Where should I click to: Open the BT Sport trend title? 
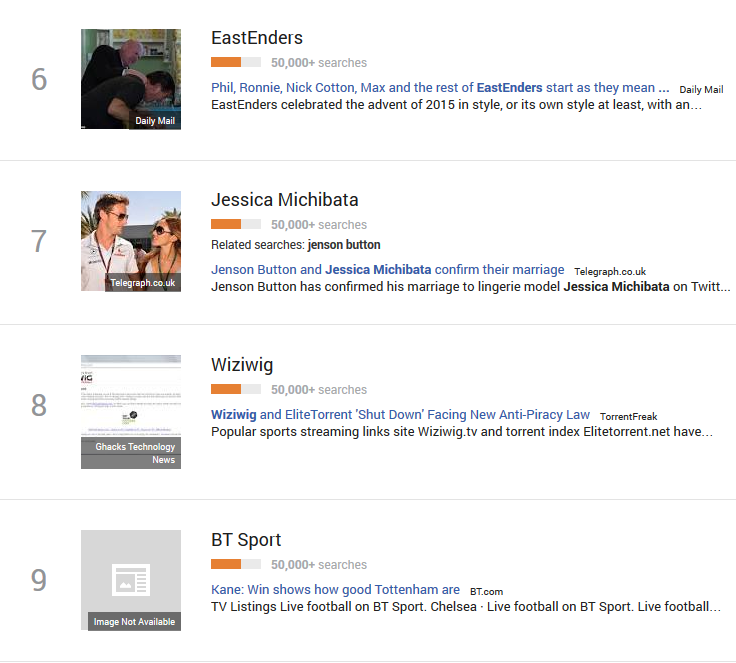[x=246, y=540]
